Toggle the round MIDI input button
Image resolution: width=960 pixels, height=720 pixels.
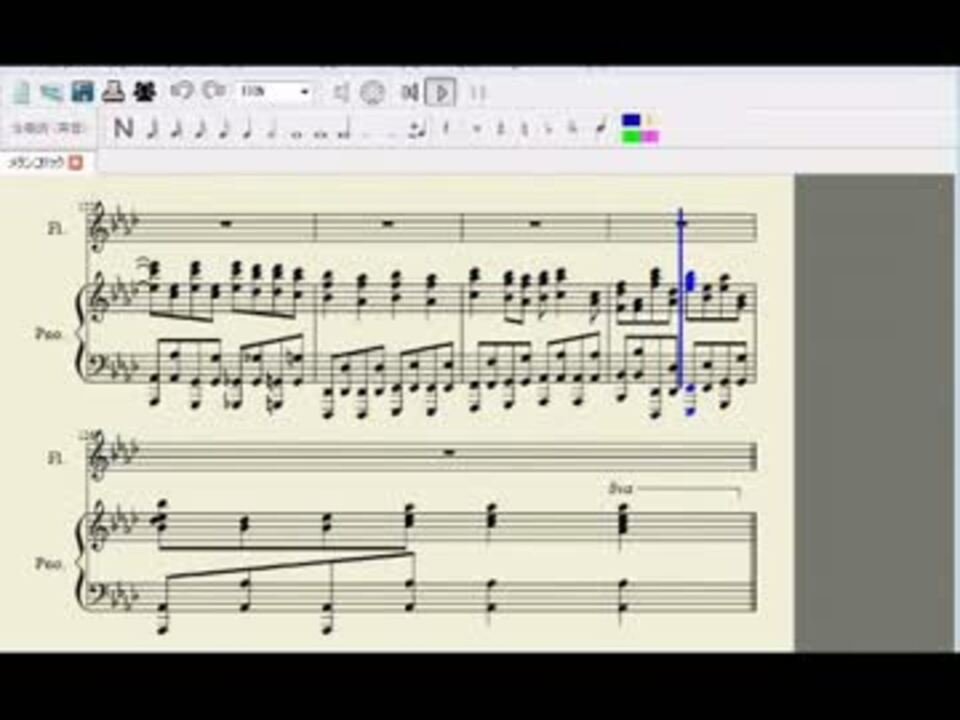372,93
